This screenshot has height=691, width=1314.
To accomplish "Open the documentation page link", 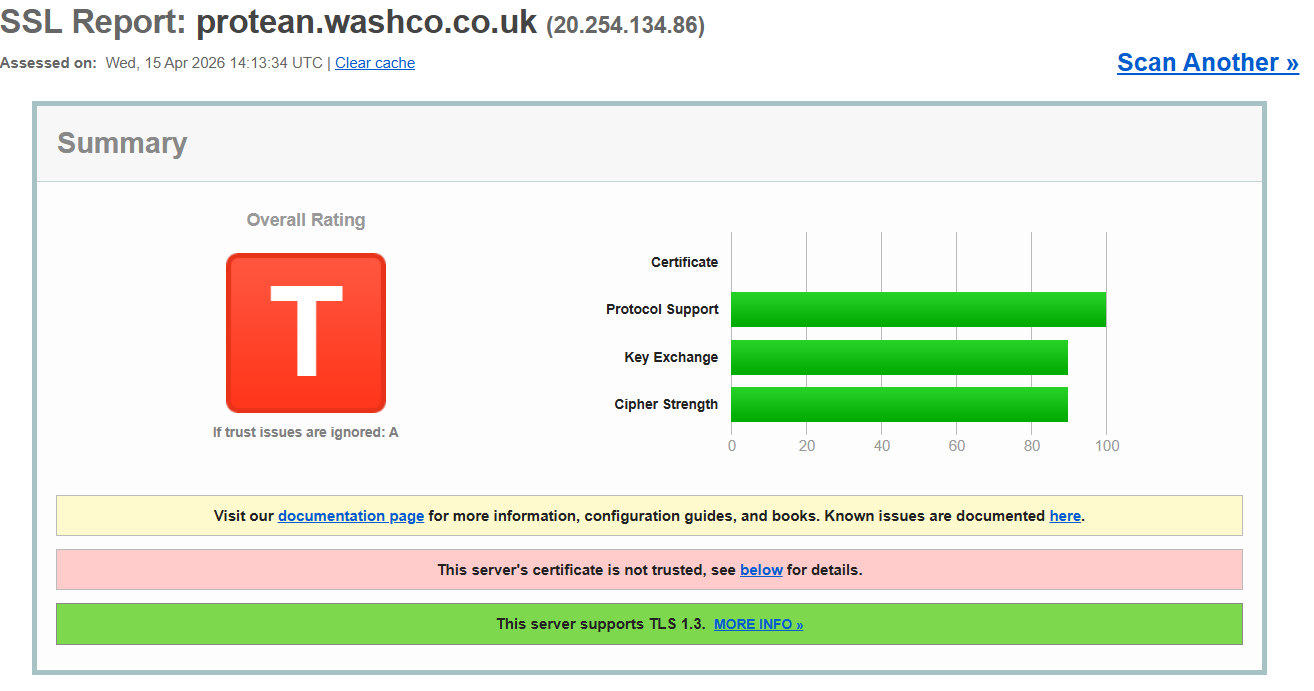I will click(351, 516).
